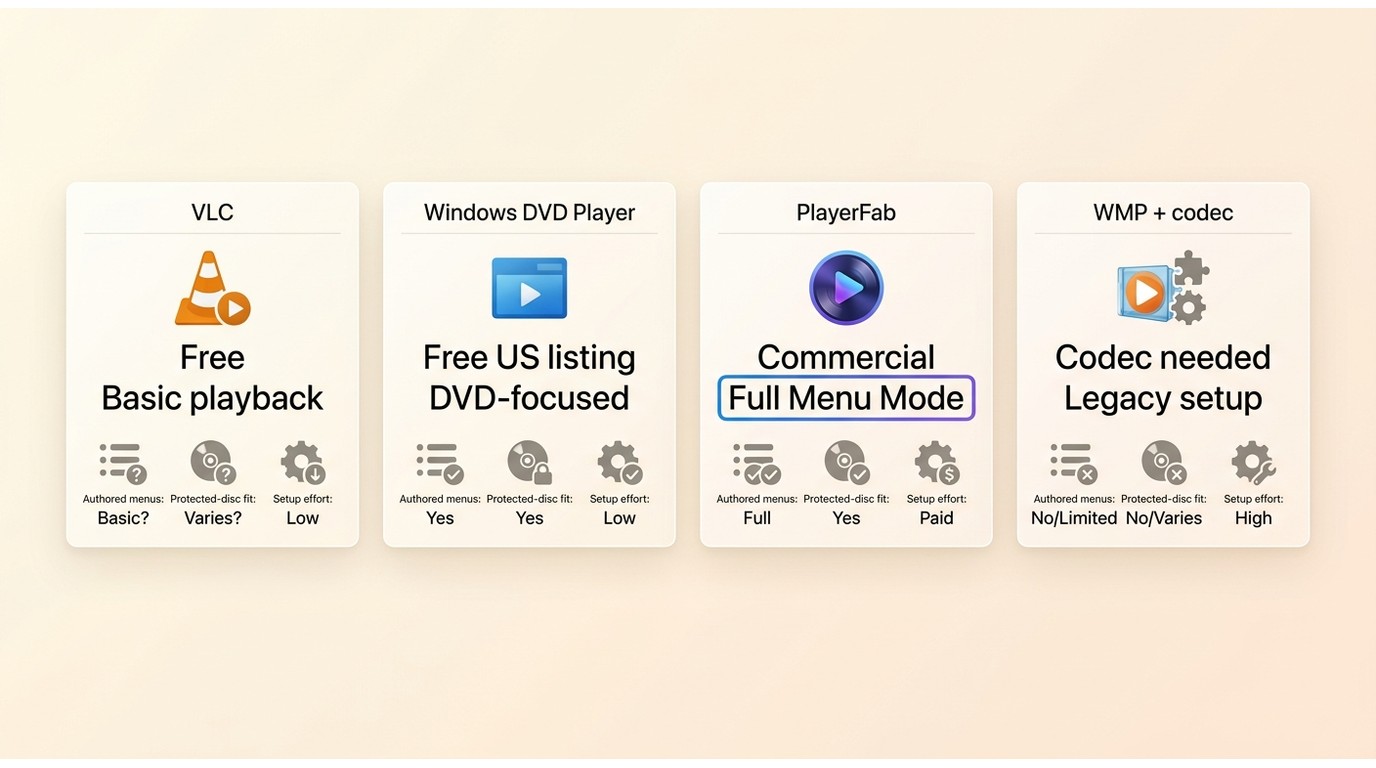Click VLC setup effort gear icon

tap(303, 463)
